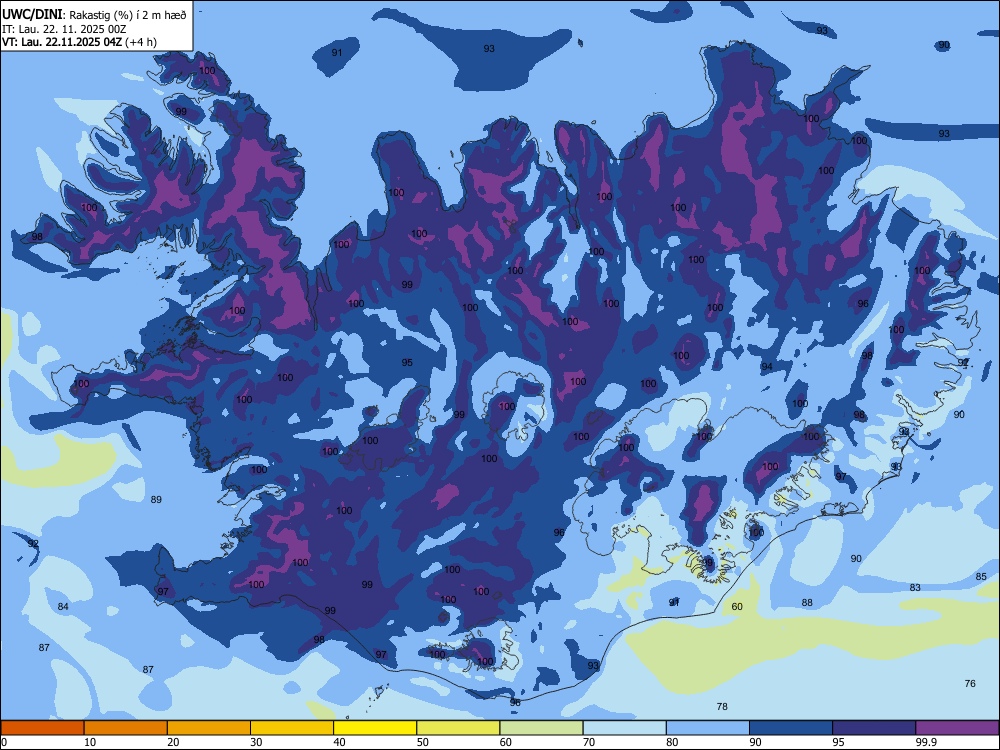The height and width of the screenshot is (750, 1000).
Task: Select the 95–99.9 indigo legend swatch
Action: click(874, 728)
